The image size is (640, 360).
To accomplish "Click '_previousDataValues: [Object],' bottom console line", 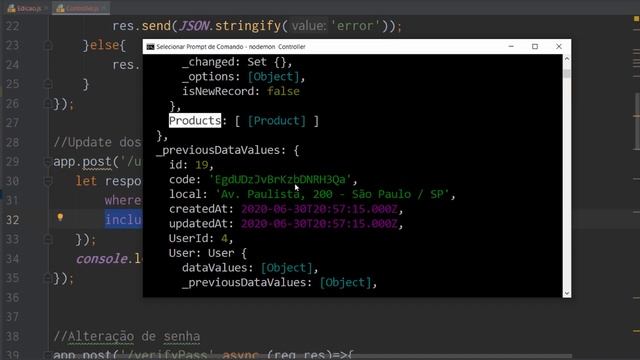I will click(x=279, y=282).
